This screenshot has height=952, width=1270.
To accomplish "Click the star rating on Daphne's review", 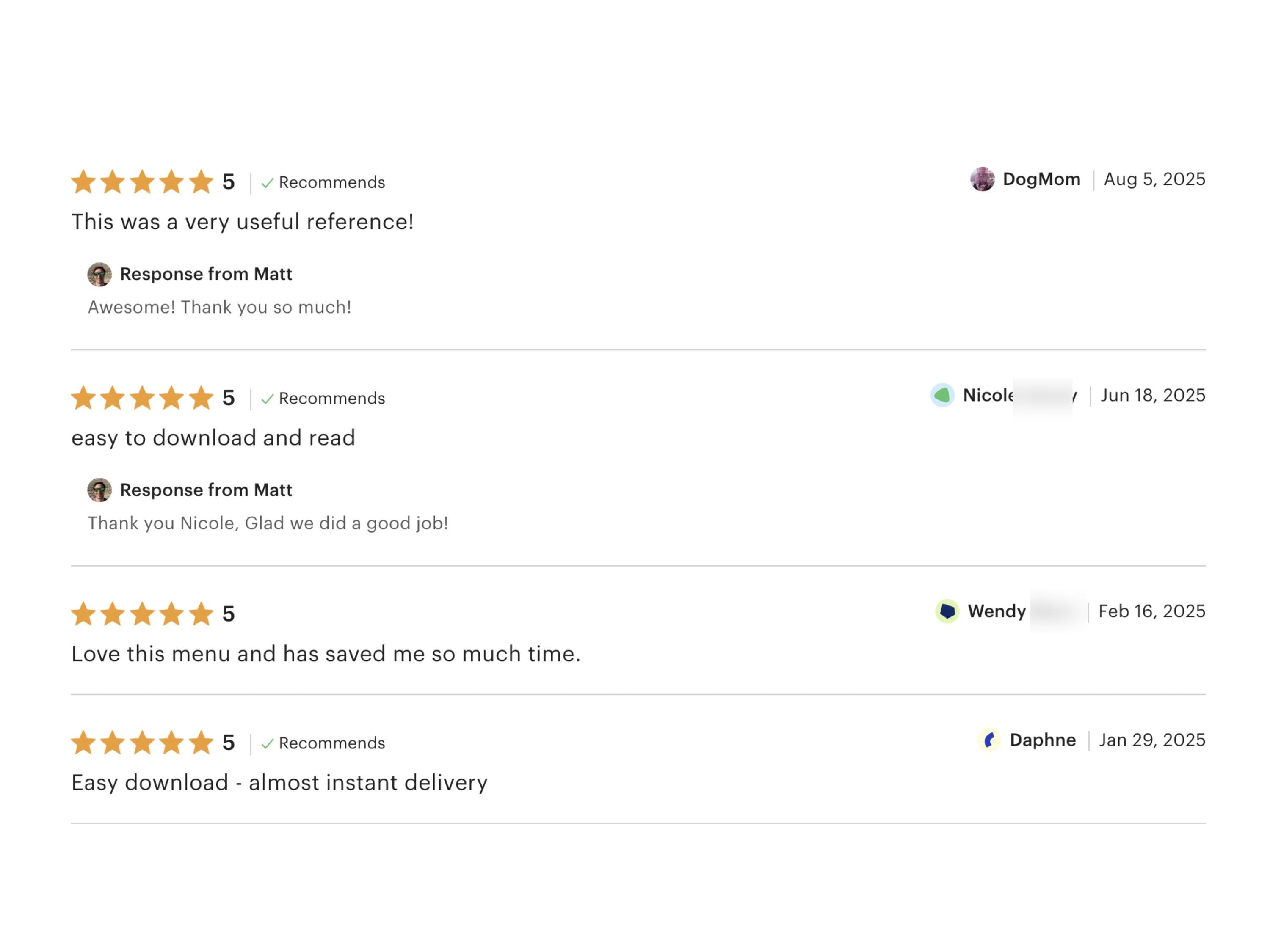I will [142, 743].
